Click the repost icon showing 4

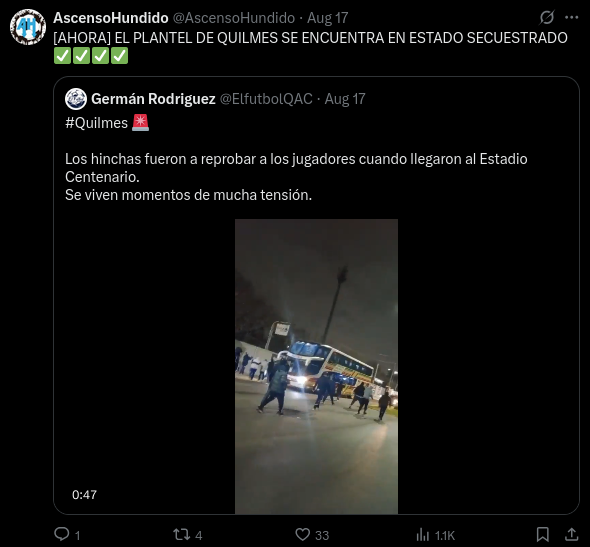pos(181,534)
